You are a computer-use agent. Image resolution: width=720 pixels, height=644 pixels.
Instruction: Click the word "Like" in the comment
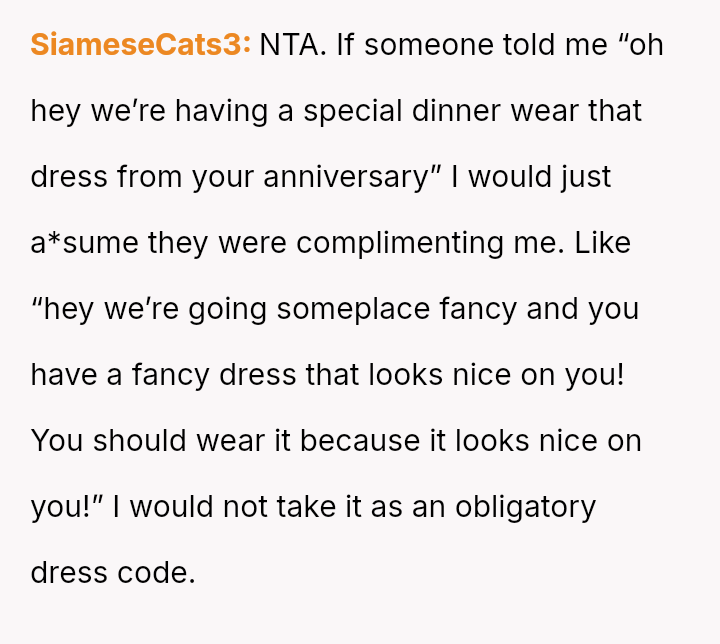pyautogui.click(x=603, y=243)
